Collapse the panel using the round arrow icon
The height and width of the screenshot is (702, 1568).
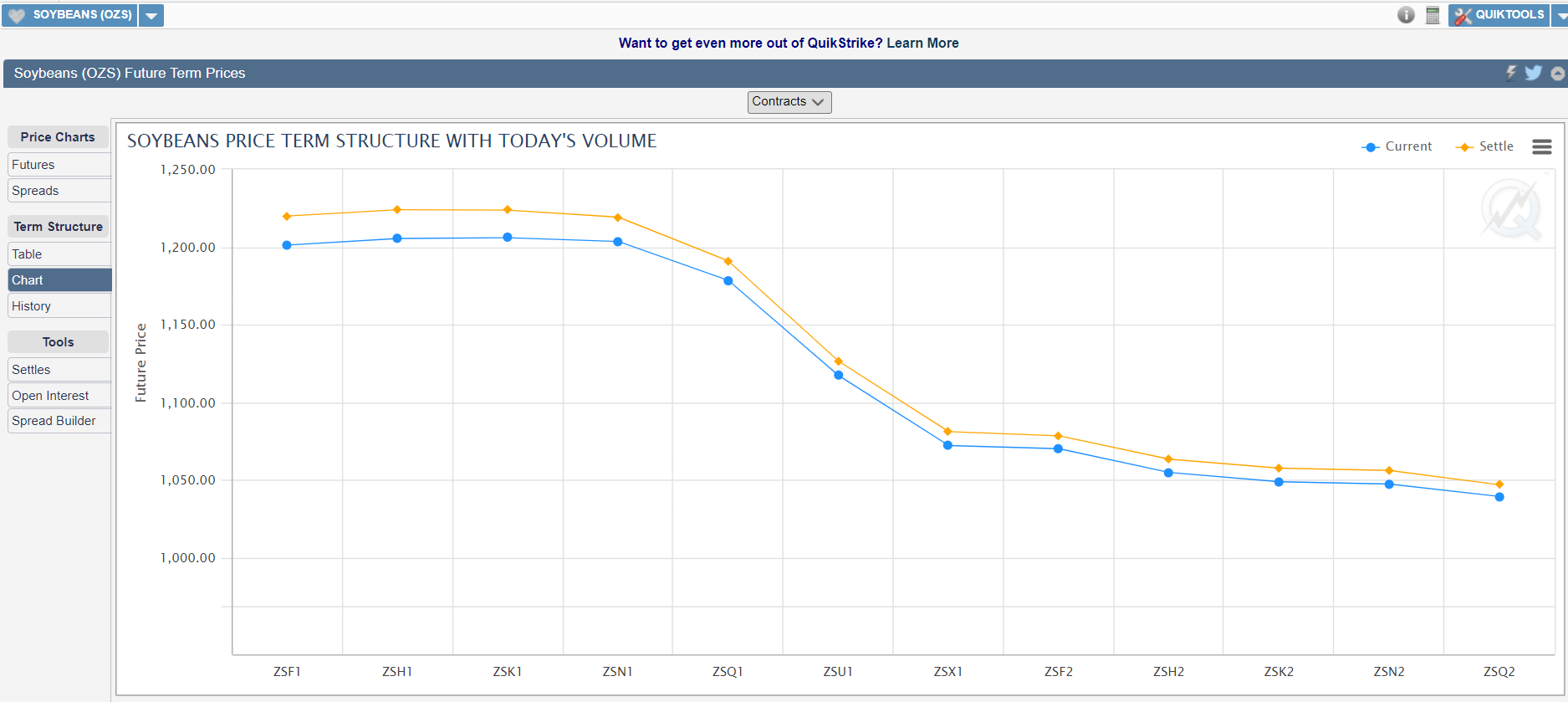coord(1557,74)
